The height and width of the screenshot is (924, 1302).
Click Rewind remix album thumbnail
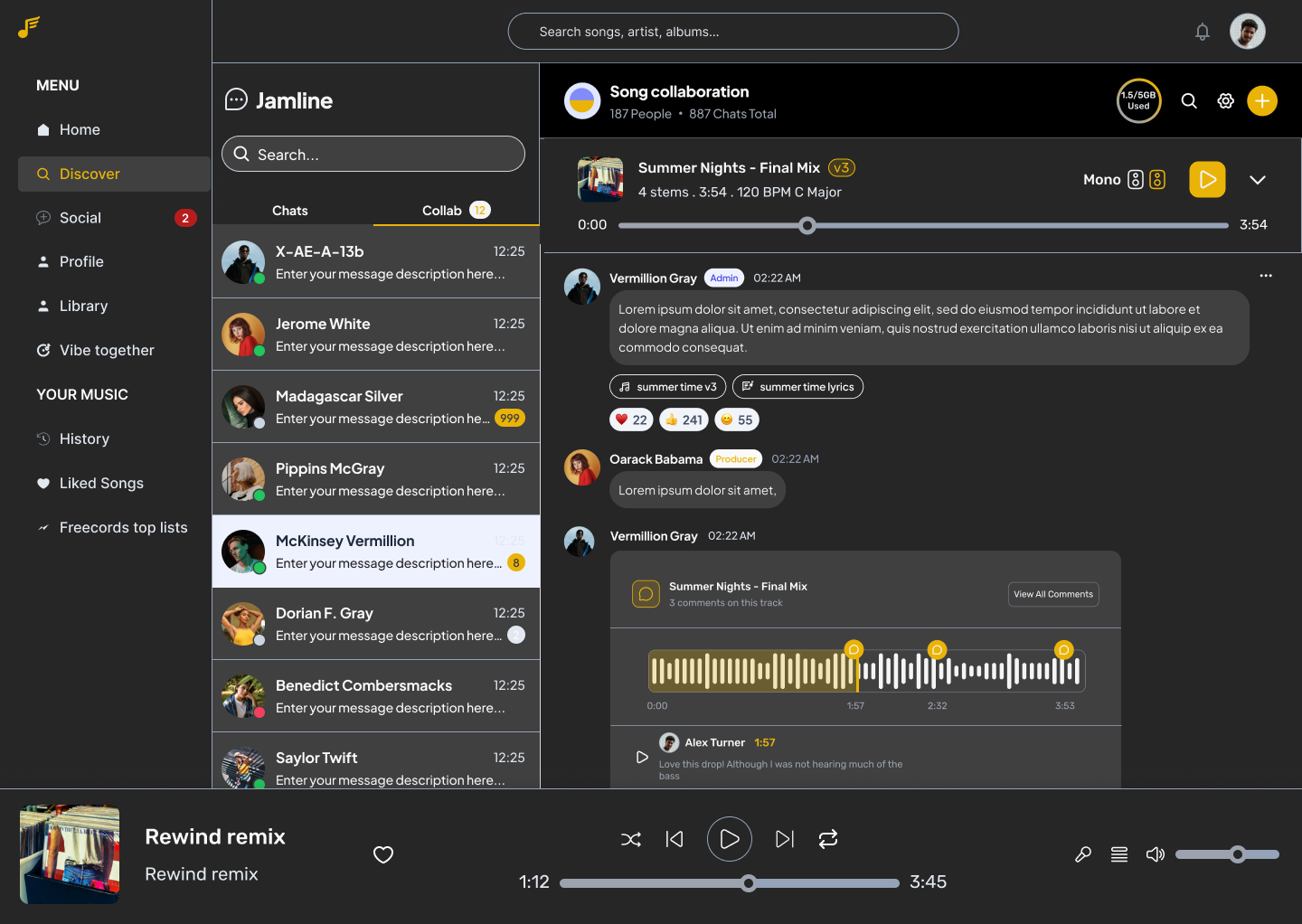point(70,854)
